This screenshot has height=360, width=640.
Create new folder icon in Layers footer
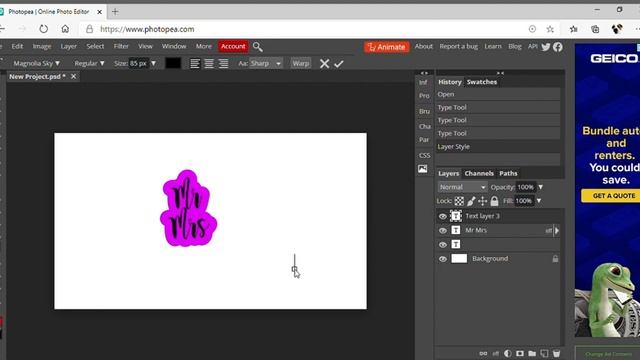coord(532,353)
